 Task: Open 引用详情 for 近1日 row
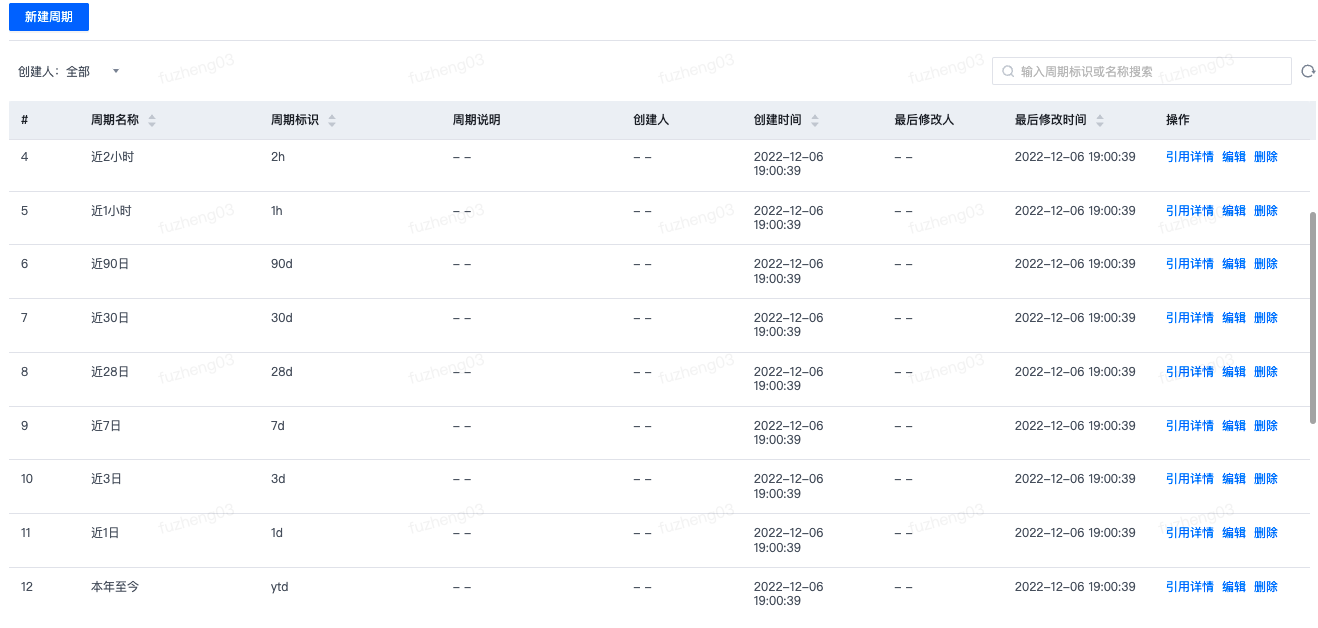[1190, 533]
